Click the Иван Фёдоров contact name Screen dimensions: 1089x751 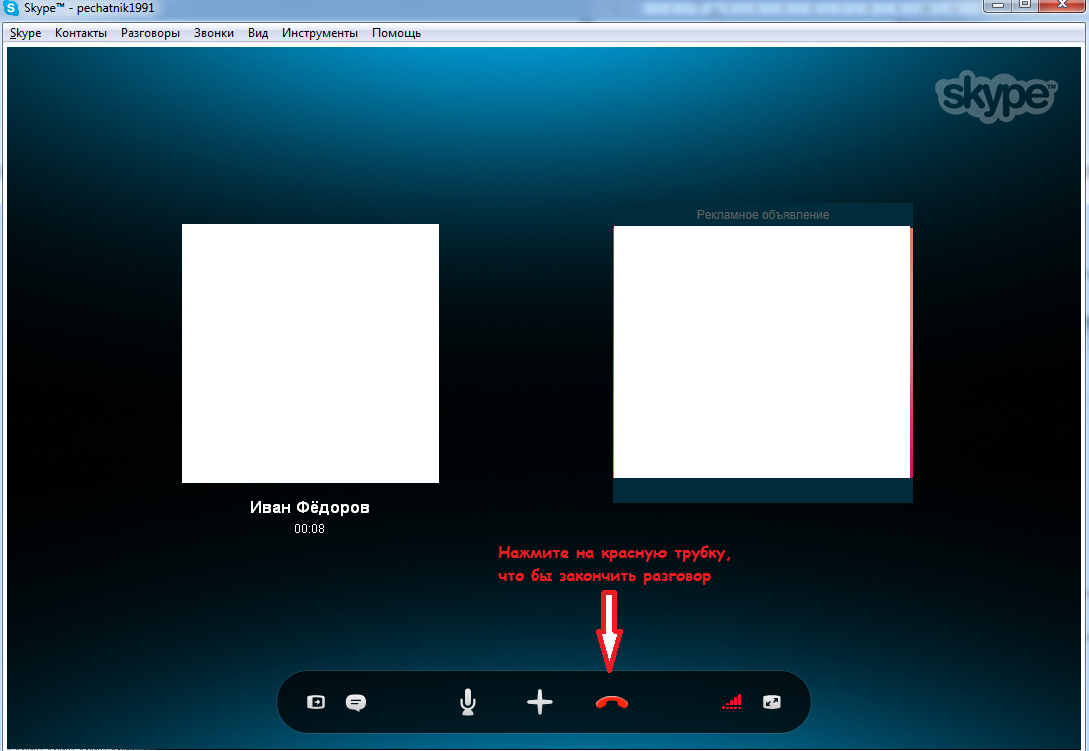310,508
